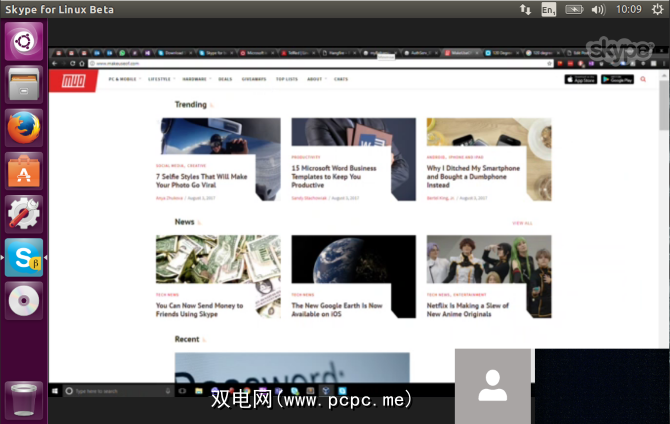Open the sound volume indicator menu

pos(599,10)
